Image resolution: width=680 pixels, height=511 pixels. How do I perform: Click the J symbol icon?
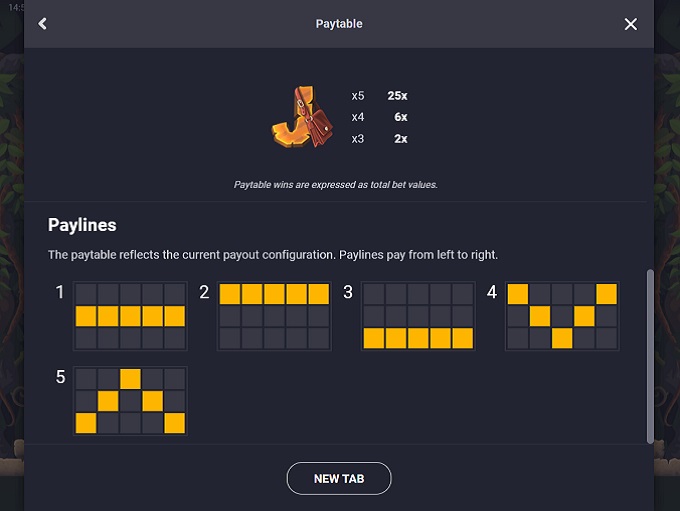coord(302,117)
